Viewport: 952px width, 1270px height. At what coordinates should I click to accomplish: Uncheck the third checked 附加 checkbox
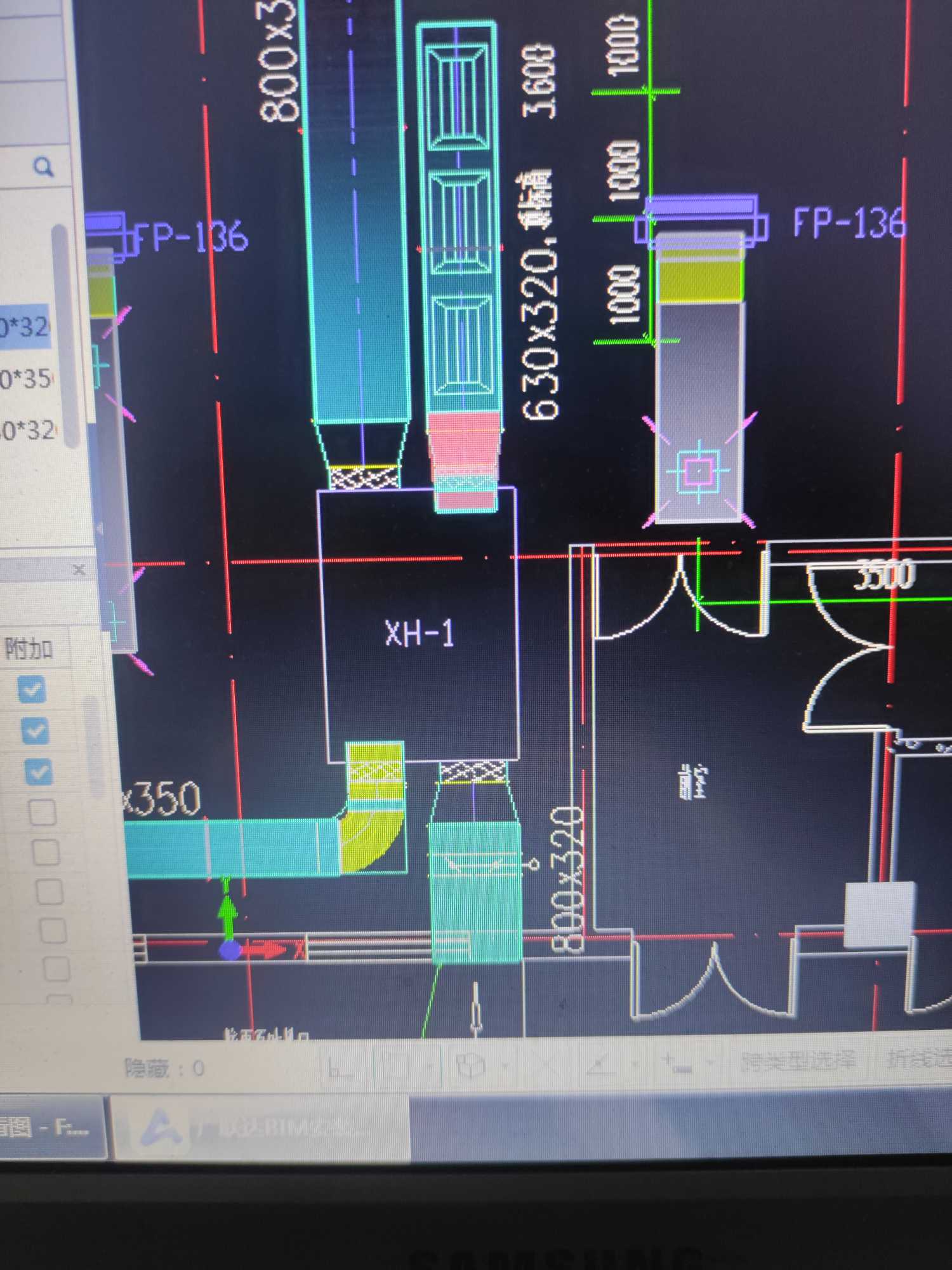(x=39, y=772)
